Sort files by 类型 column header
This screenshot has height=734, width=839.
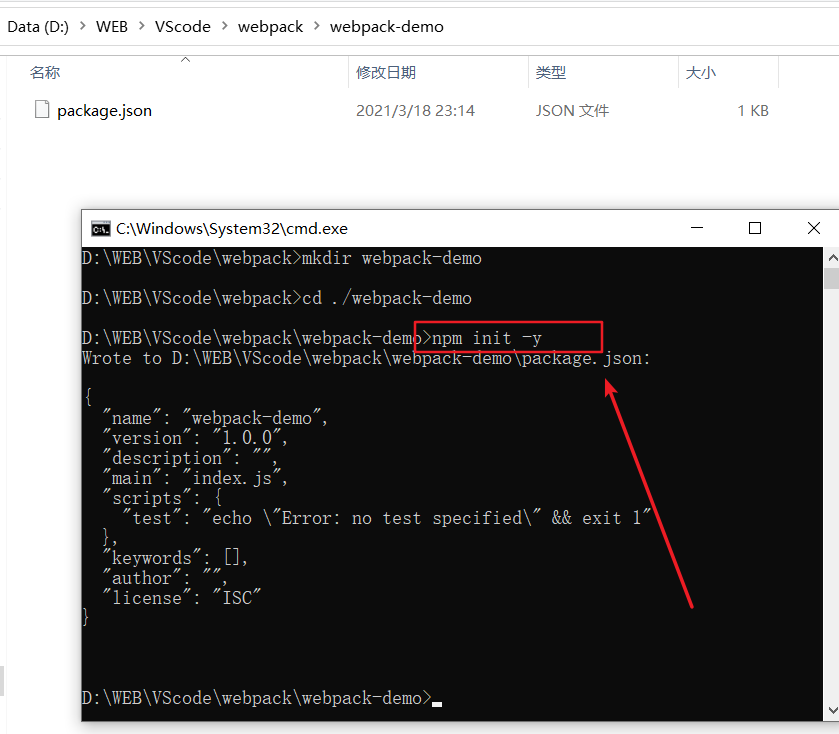(551, 72)
